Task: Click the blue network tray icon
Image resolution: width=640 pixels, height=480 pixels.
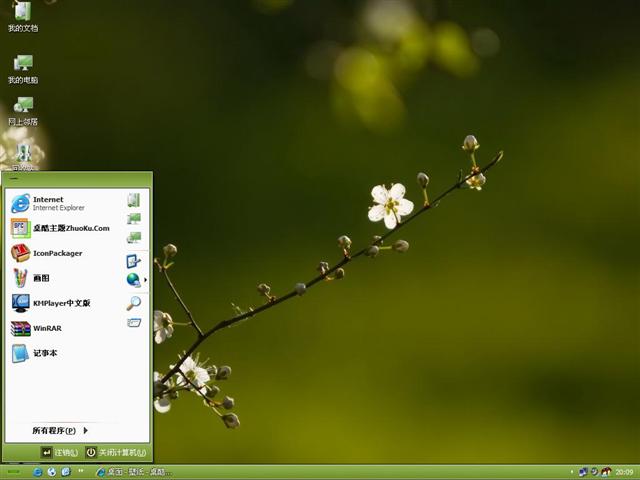Action: (584, 472)
